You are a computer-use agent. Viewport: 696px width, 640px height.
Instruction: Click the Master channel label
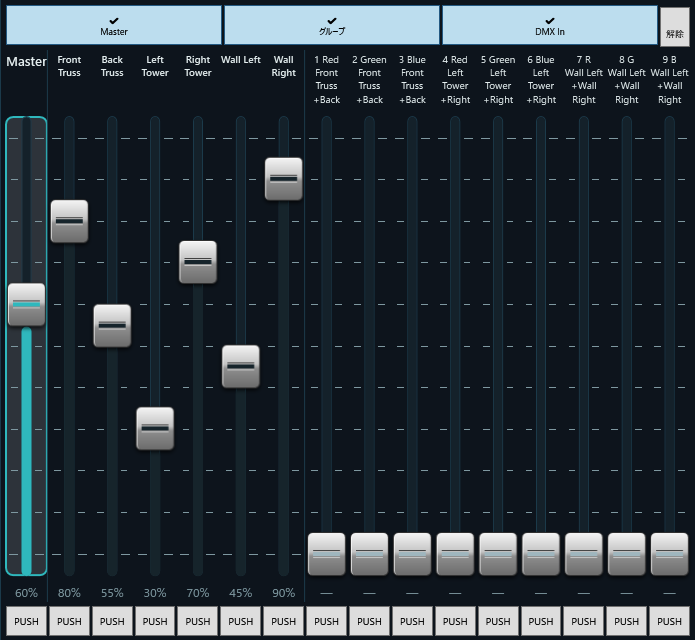tap(26, 62)
